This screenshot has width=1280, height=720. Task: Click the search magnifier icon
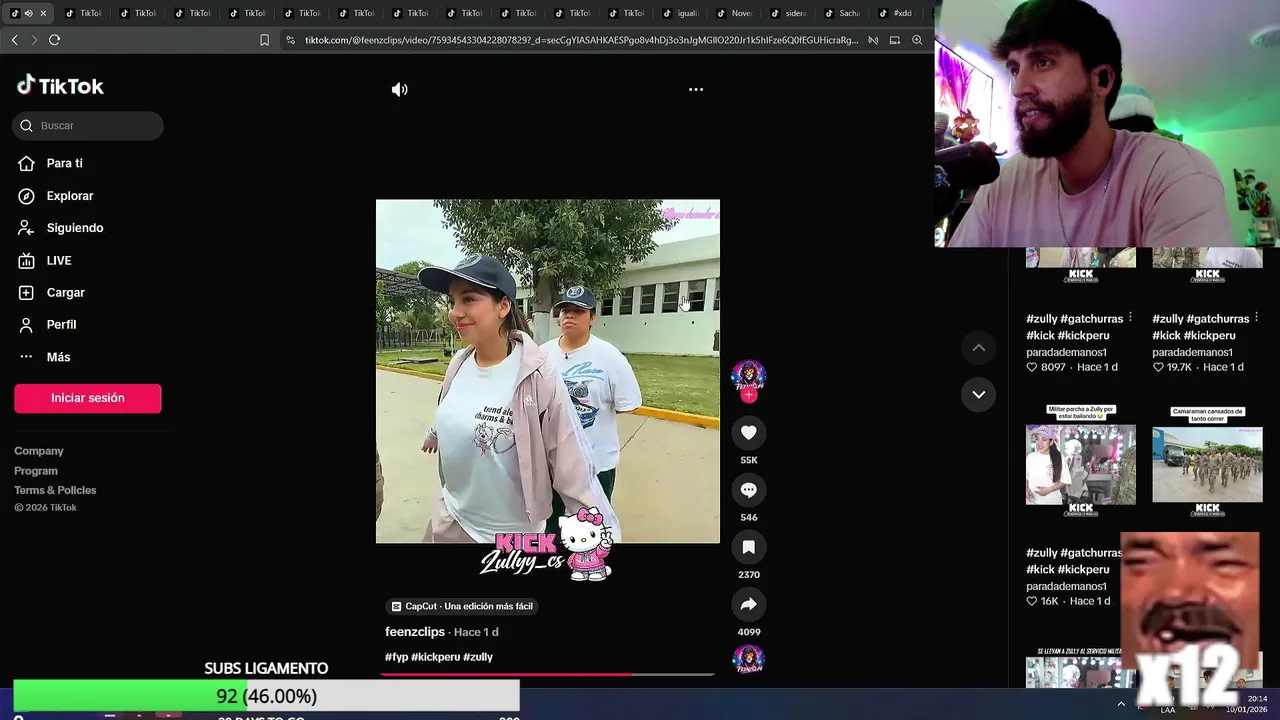[26, 126]
